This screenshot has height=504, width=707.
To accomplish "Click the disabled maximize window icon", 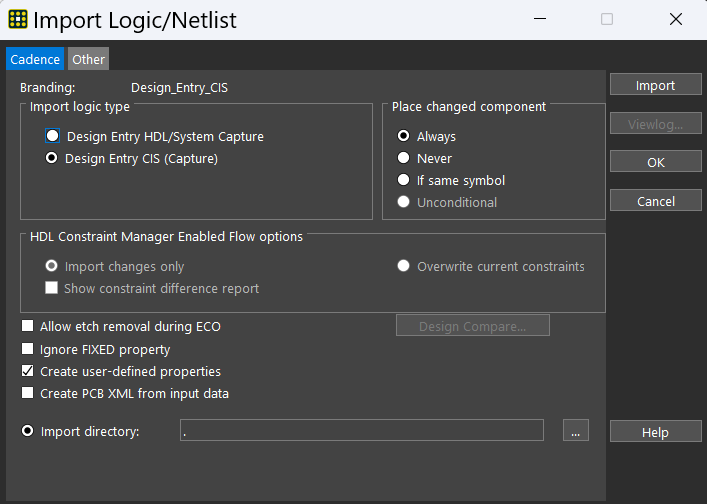I will 607,19.
